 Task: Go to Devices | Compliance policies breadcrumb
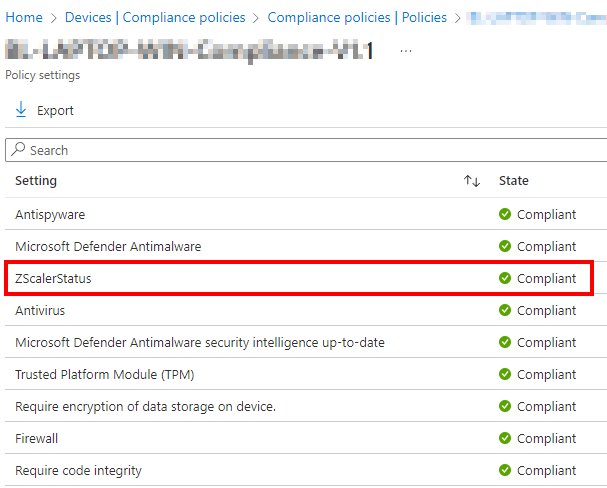tap(155, 17)
